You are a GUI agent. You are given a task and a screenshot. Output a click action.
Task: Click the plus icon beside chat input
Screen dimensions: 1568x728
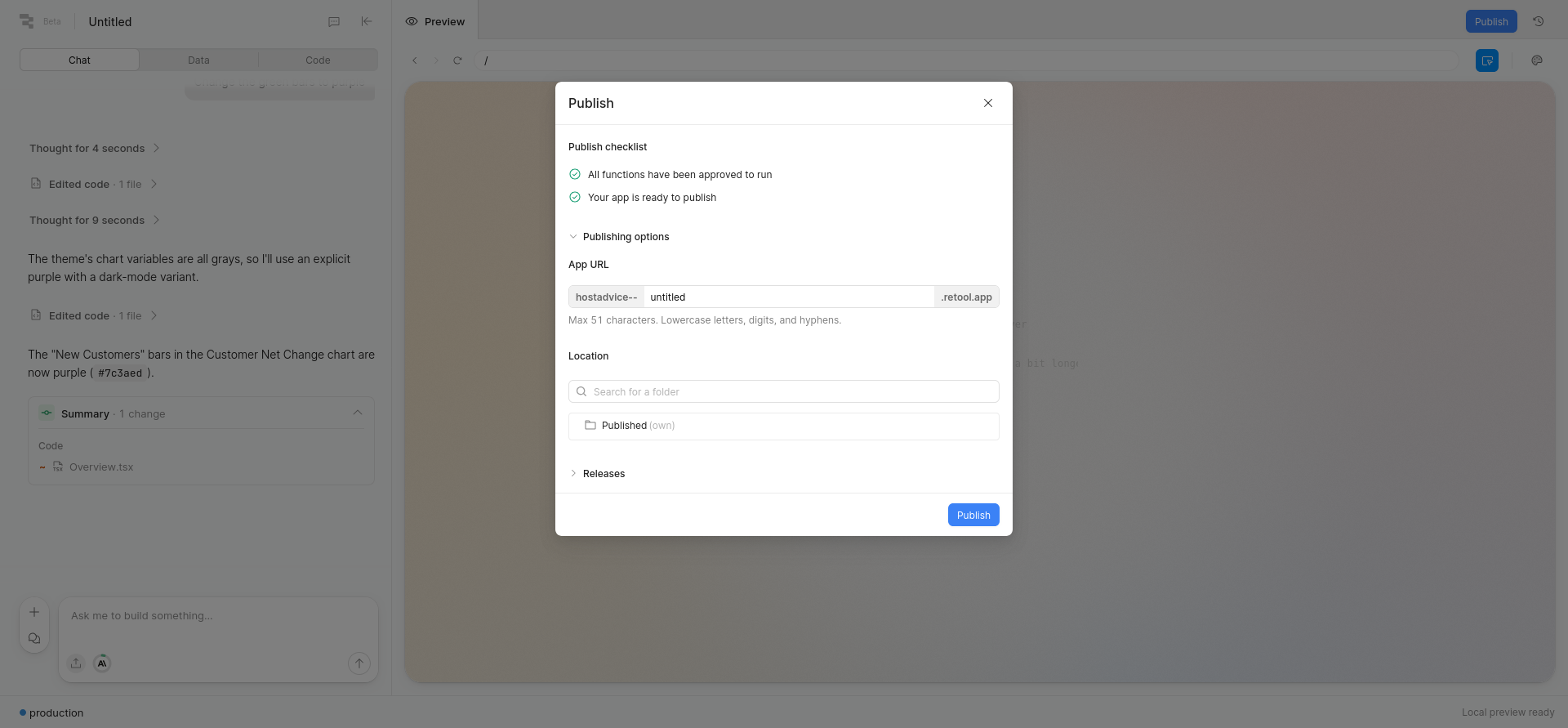[34, 612]
